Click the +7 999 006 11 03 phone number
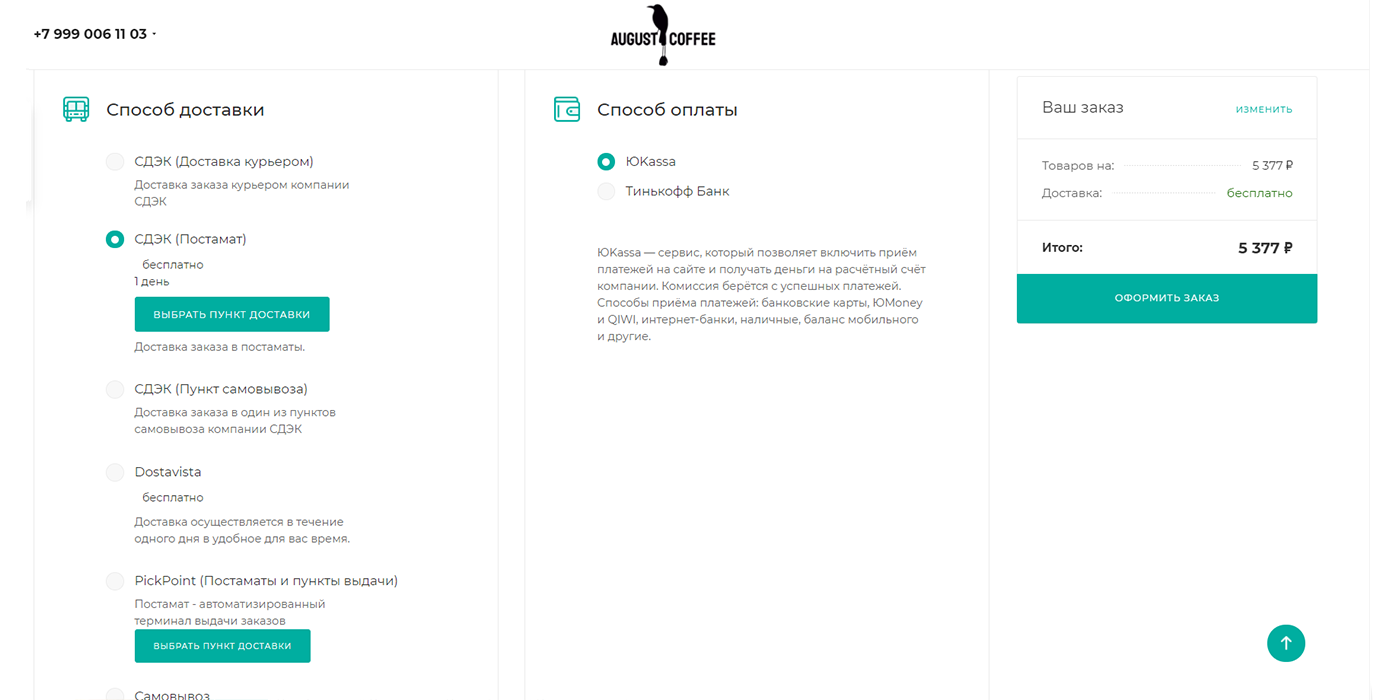1400x700 pixels. tap(90, 34)
